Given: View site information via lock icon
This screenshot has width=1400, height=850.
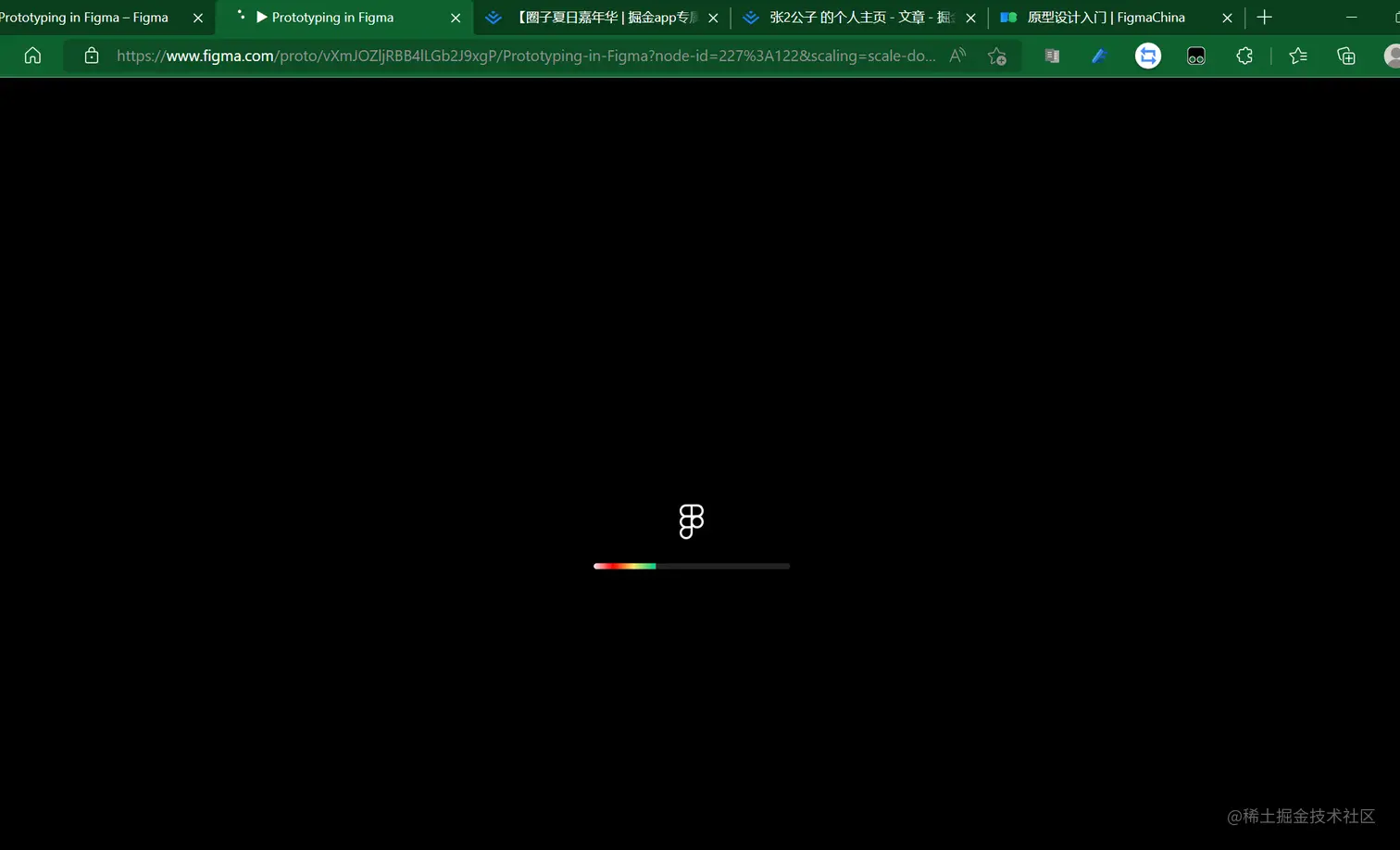Looking at the screenshot, I should (x=91, y=56).
